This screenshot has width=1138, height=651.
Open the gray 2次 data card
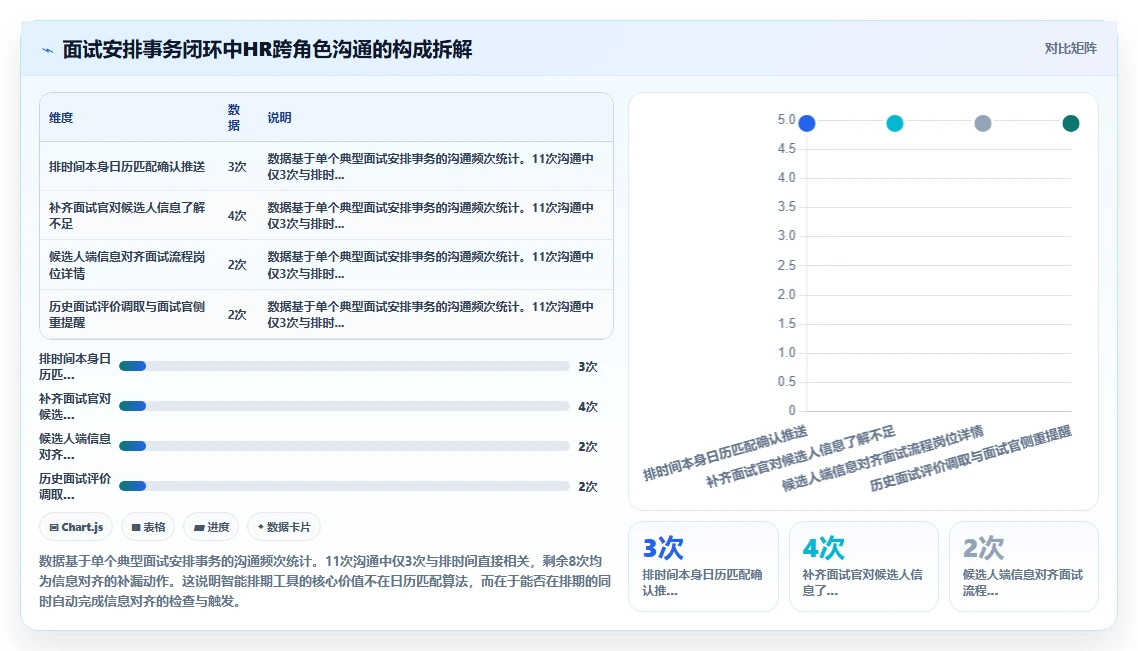point(1023,566)
